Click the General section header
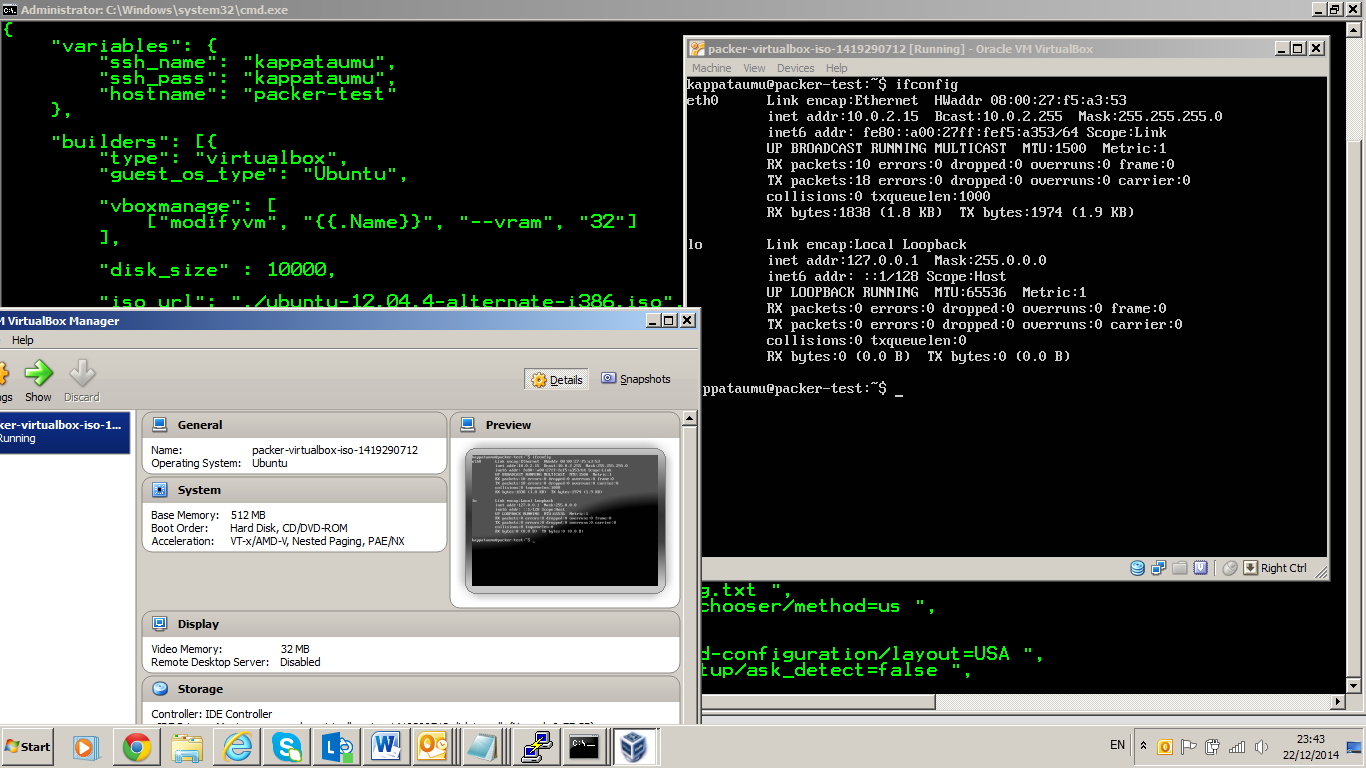The image size is (1366, 768). 294,425
